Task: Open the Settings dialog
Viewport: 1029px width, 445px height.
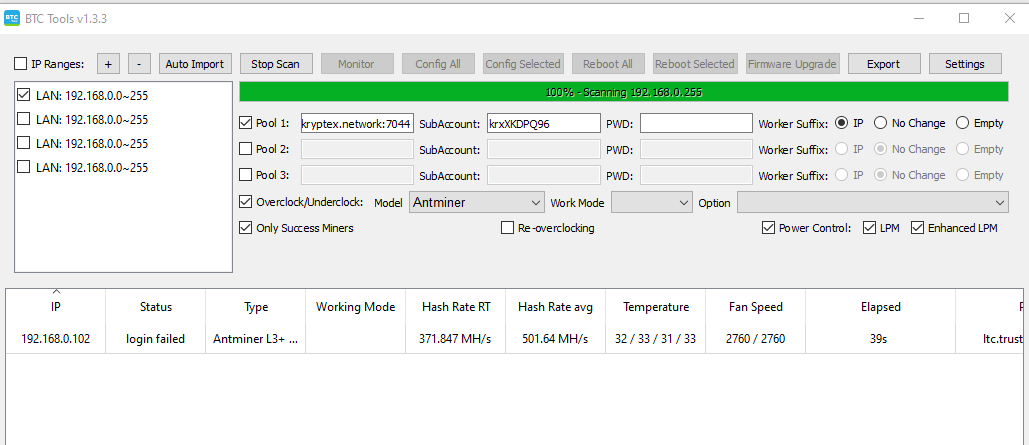Action: tap(964, 64)
